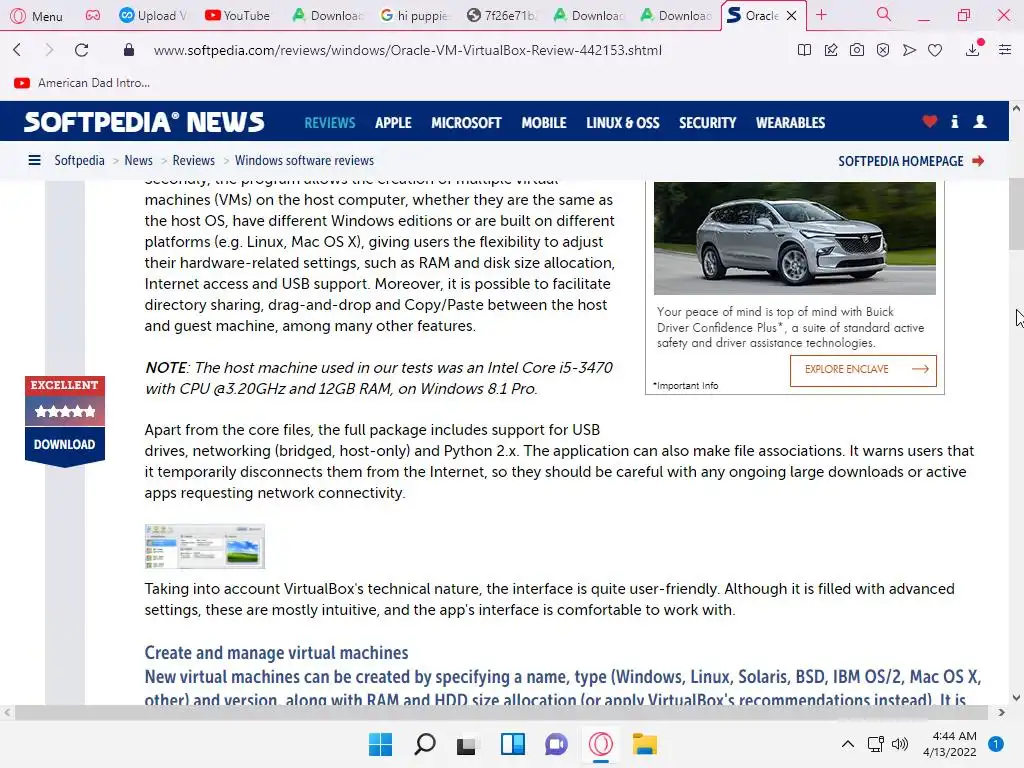The image size is (1024, 768).
Task: Go back to the previous page
Action: tap(18, 50)
